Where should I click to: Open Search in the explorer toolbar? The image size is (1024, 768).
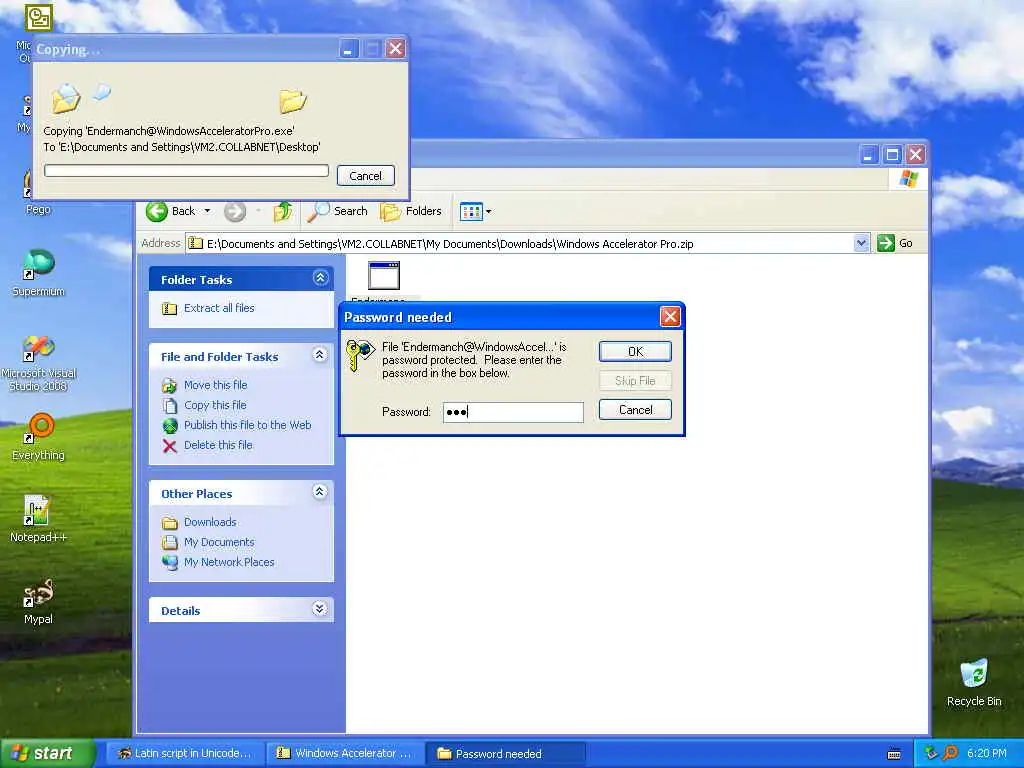338,211
